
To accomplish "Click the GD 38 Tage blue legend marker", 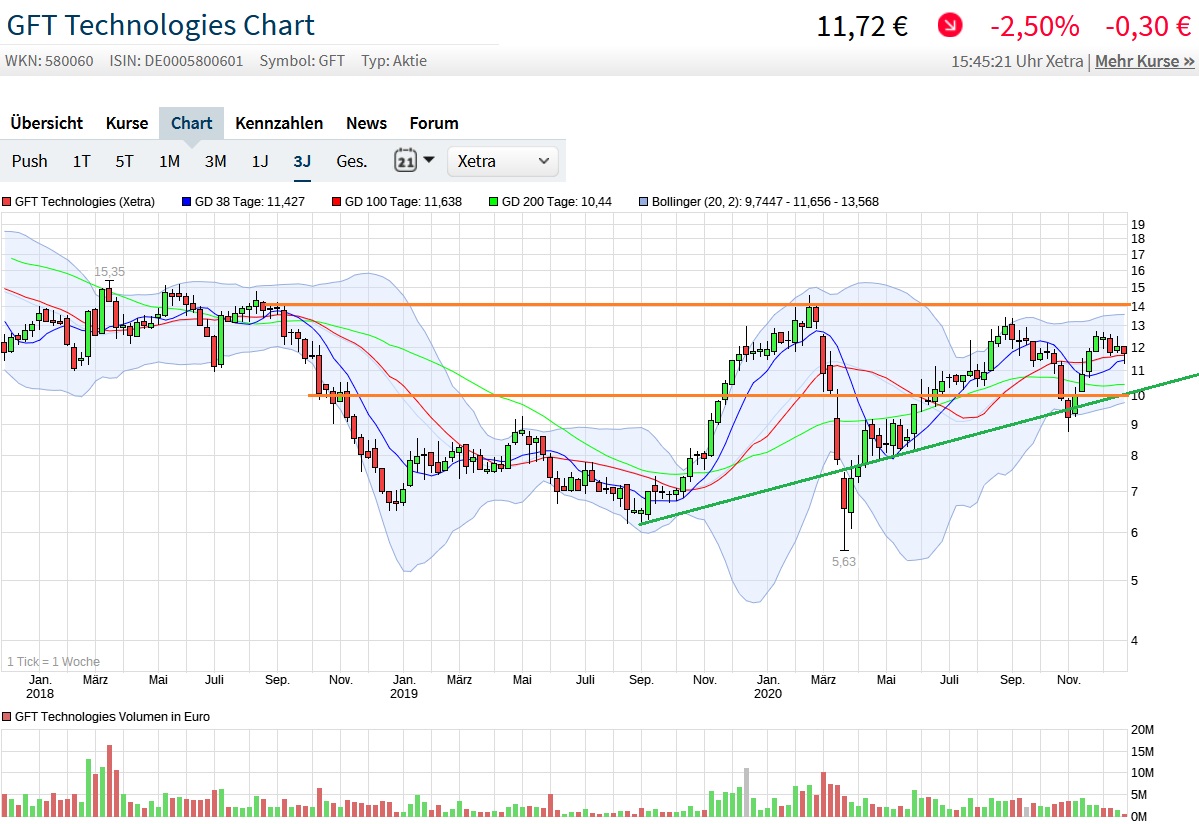I will click(186, 202).
